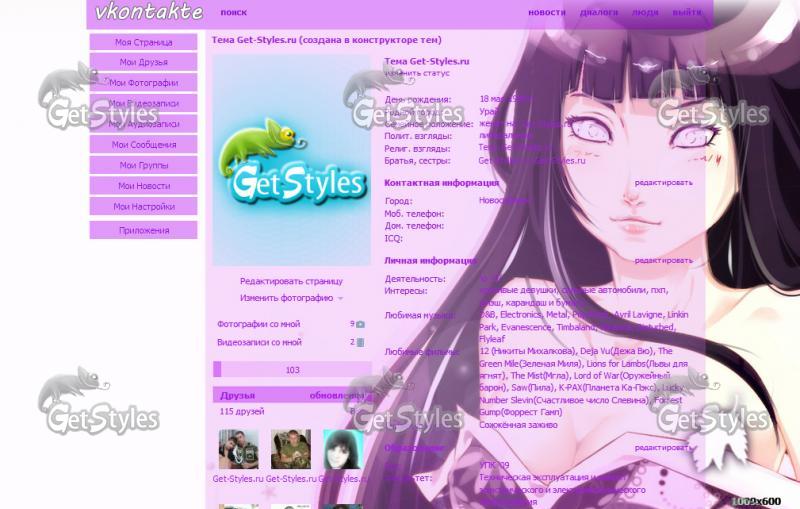The height and width of the screenshot is (509, 800).
Task: Open first friend thumbnail of couple
Action: pos(238,449)
